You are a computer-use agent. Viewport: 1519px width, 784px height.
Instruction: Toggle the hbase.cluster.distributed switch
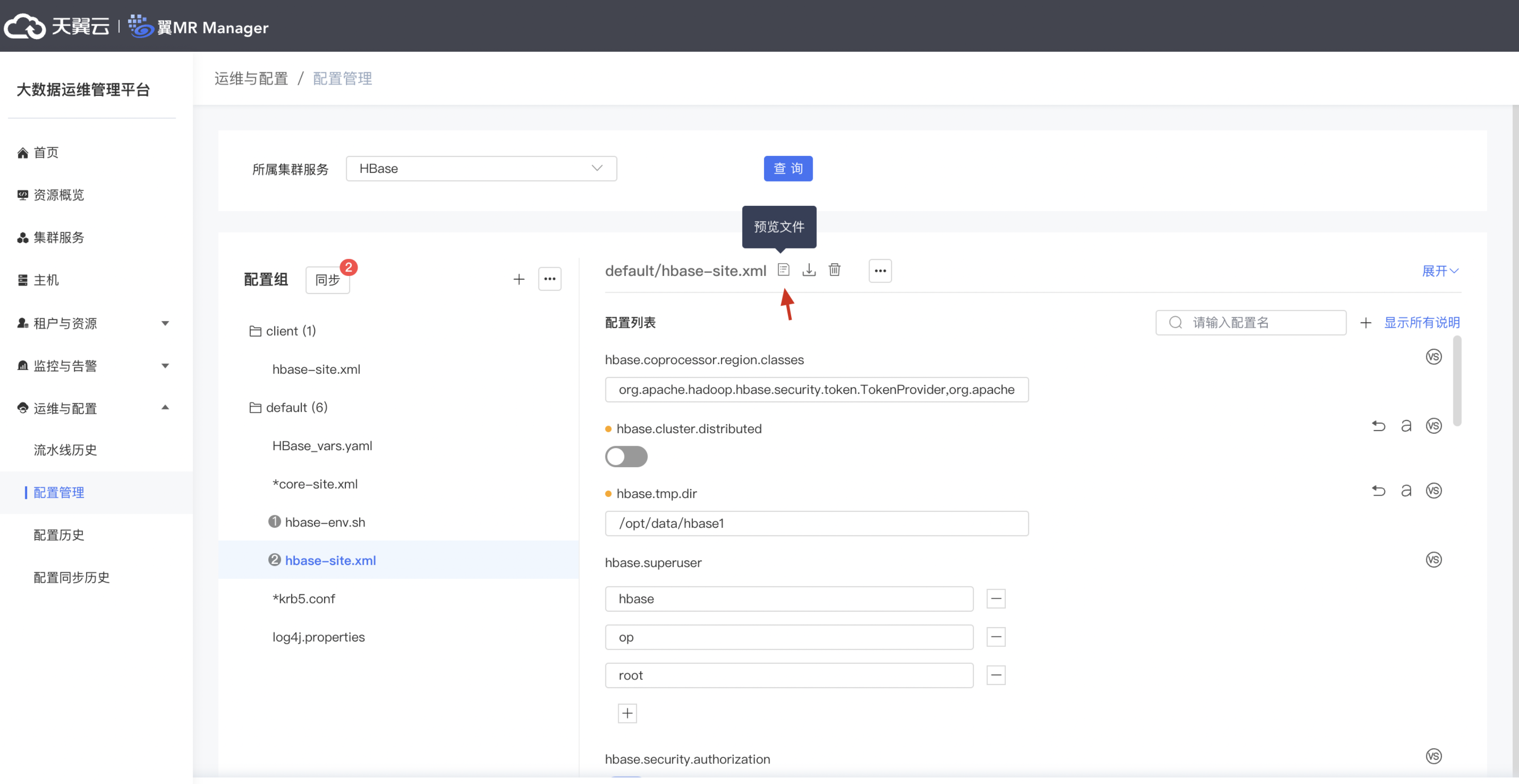coord(626,457)
